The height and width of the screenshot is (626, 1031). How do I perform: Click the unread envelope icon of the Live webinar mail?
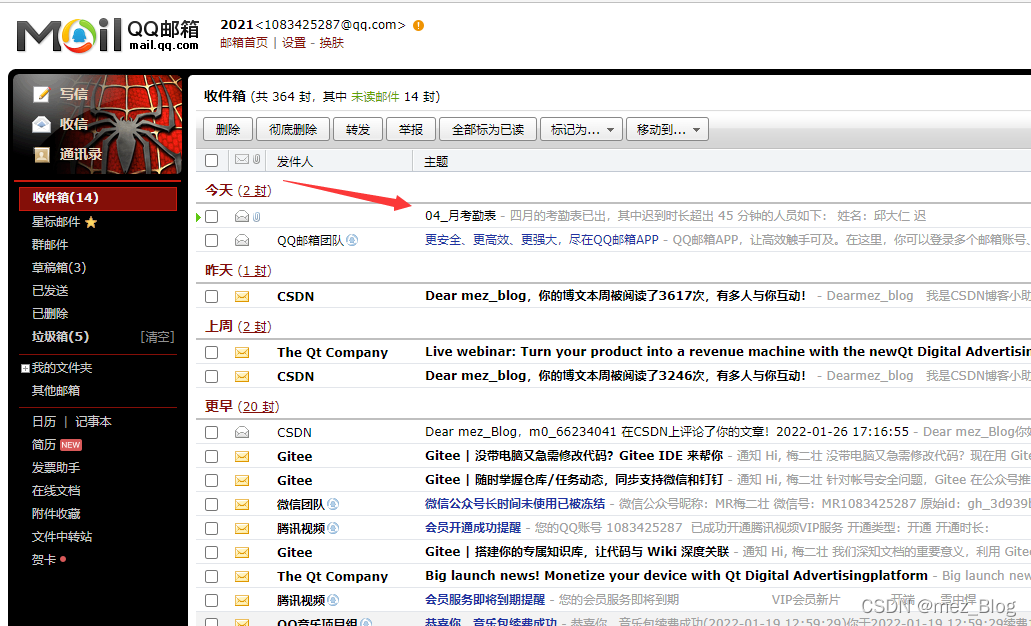[x=242, y=352]
